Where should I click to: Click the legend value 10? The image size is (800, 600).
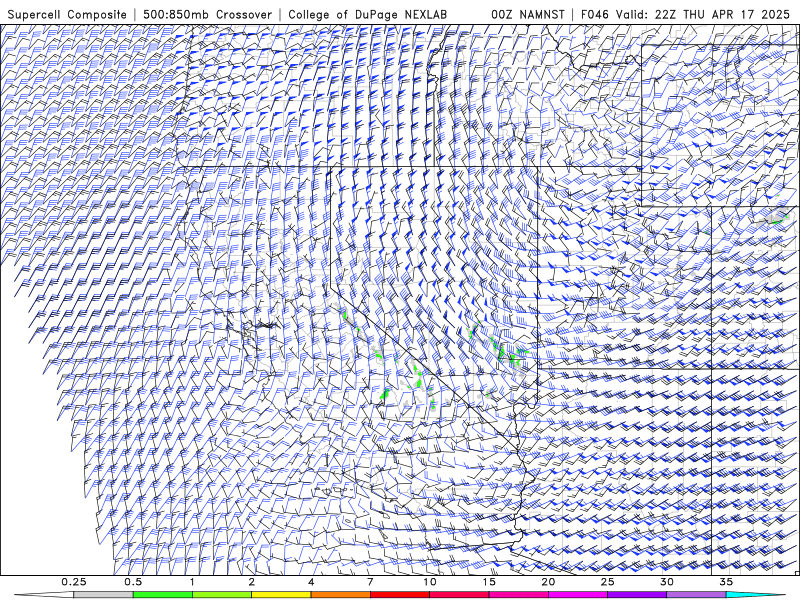click(x=430, y=582)
